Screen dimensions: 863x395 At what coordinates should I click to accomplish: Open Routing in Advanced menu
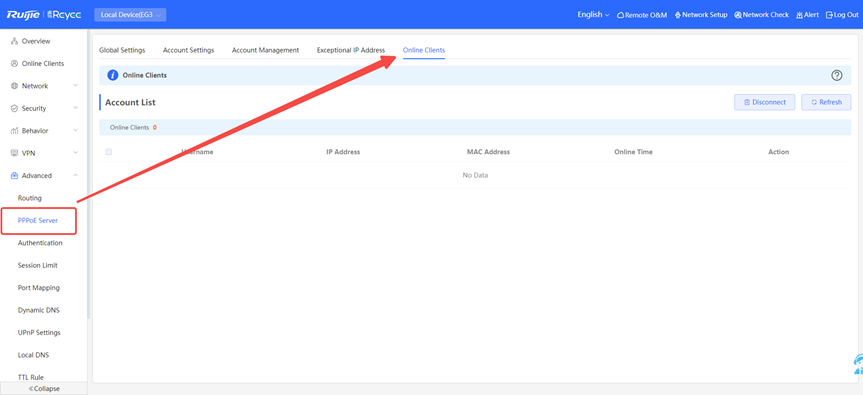tap(30, 198)
